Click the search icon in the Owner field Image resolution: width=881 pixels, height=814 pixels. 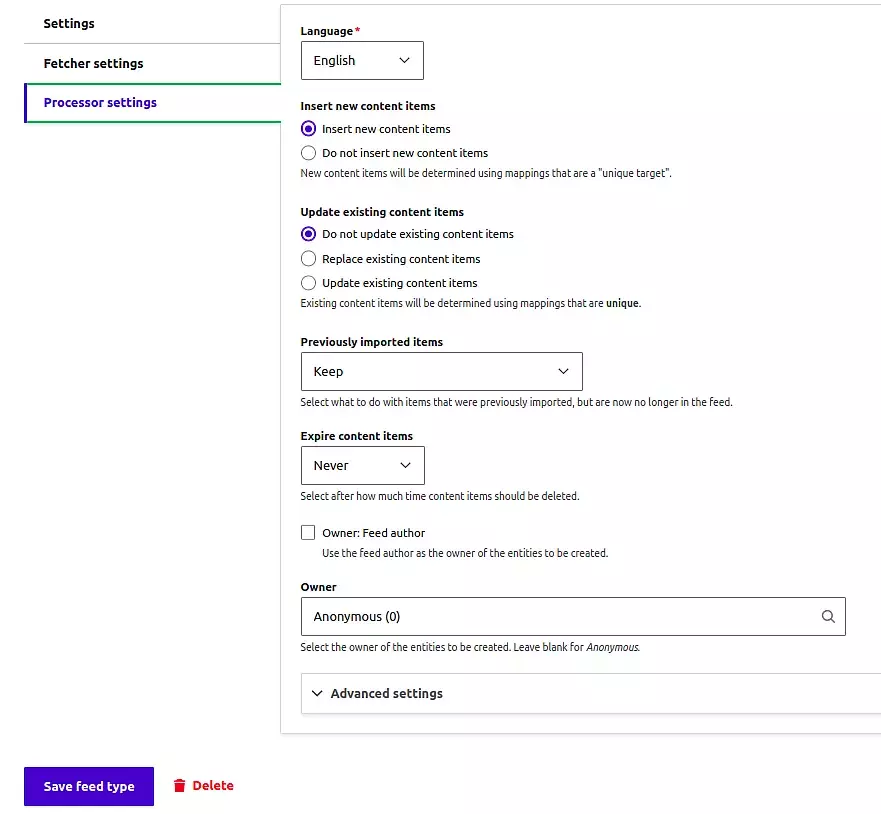pyautogui.click(x=828, y=616)
